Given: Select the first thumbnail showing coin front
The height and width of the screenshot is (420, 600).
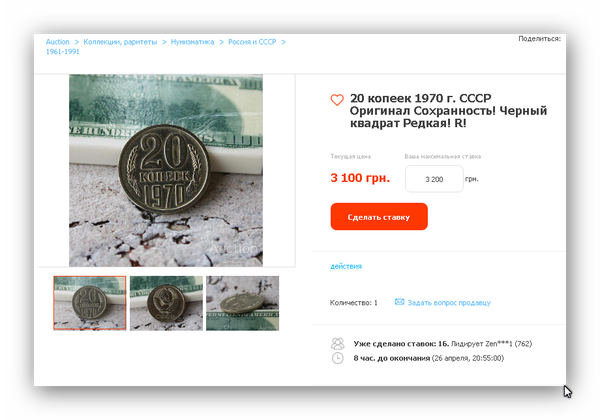Looking at the screenshot, I should 90,303.
